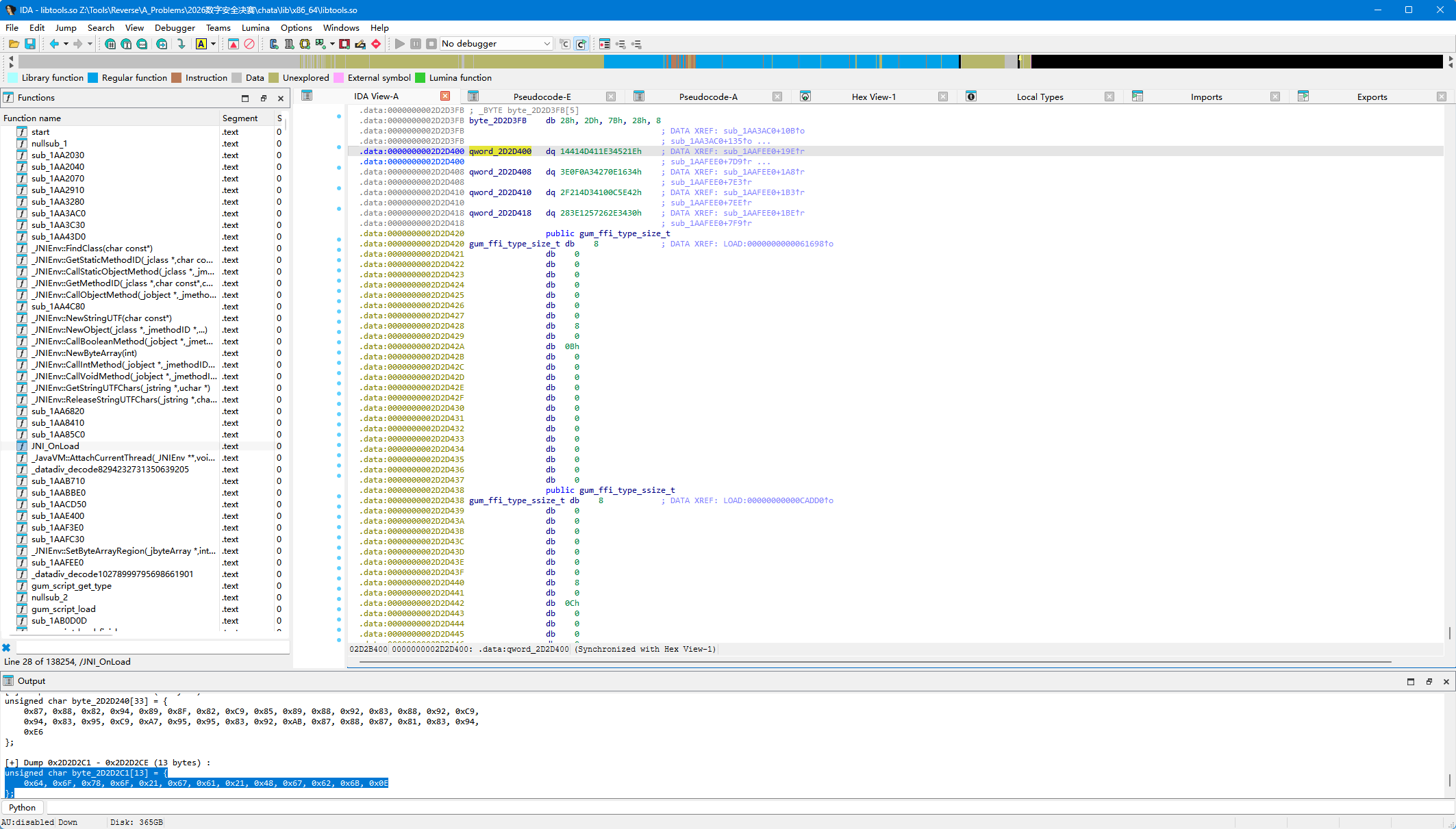Click qword_2D2D408 label in disassembly
Viewport: 1456px width, 829px height.
[500, 172]
